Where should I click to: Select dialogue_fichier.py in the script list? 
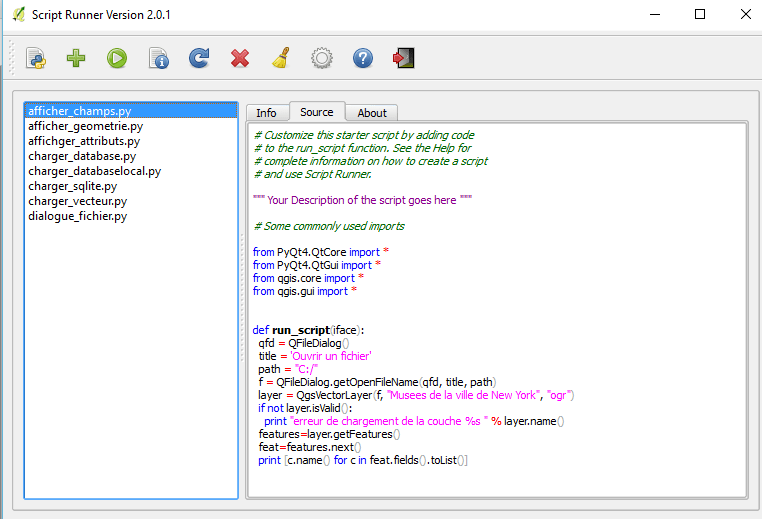pyautogui.click(x=131, y=216)
